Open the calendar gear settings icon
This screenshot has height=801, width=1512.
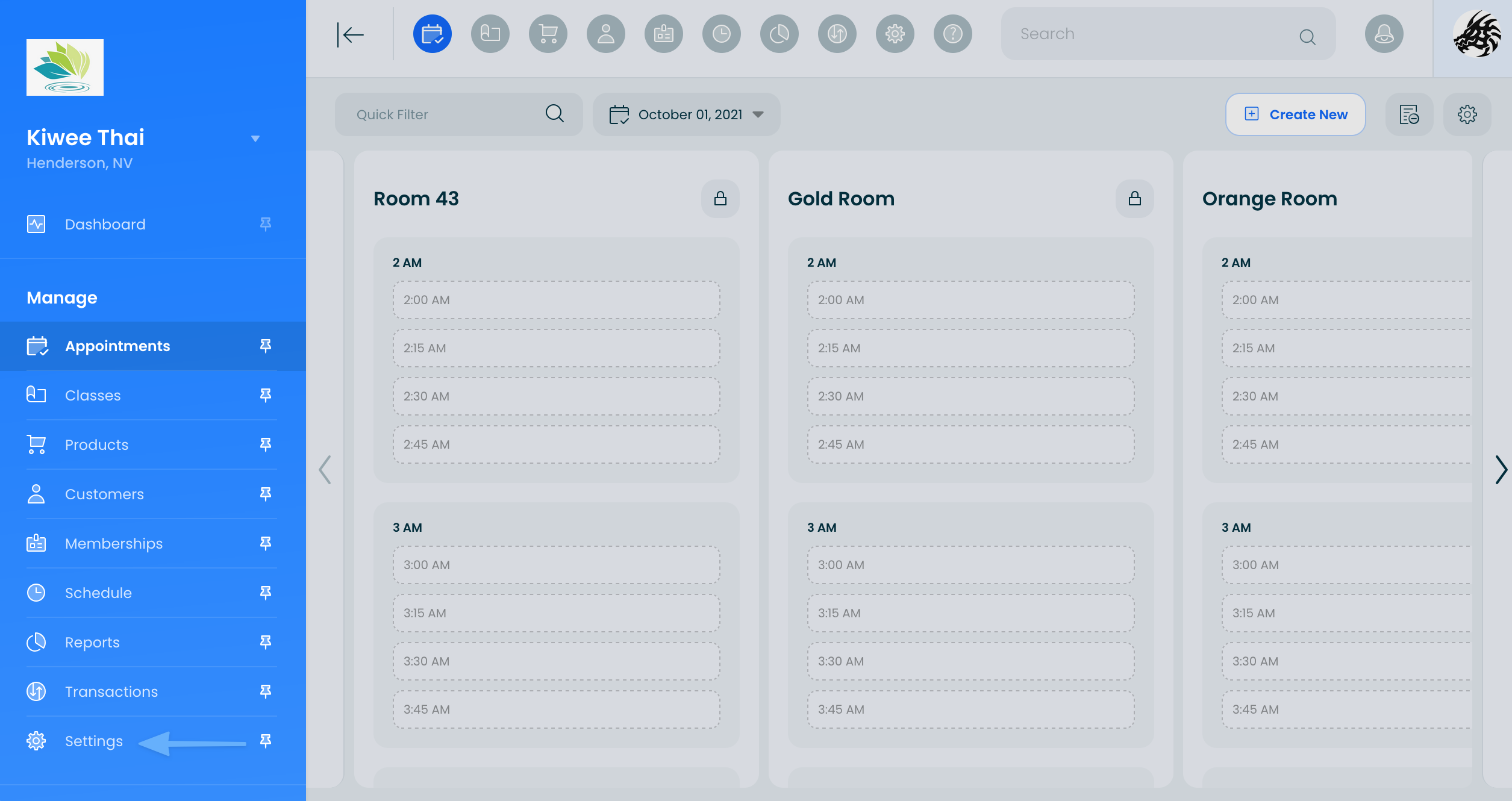1467,114
